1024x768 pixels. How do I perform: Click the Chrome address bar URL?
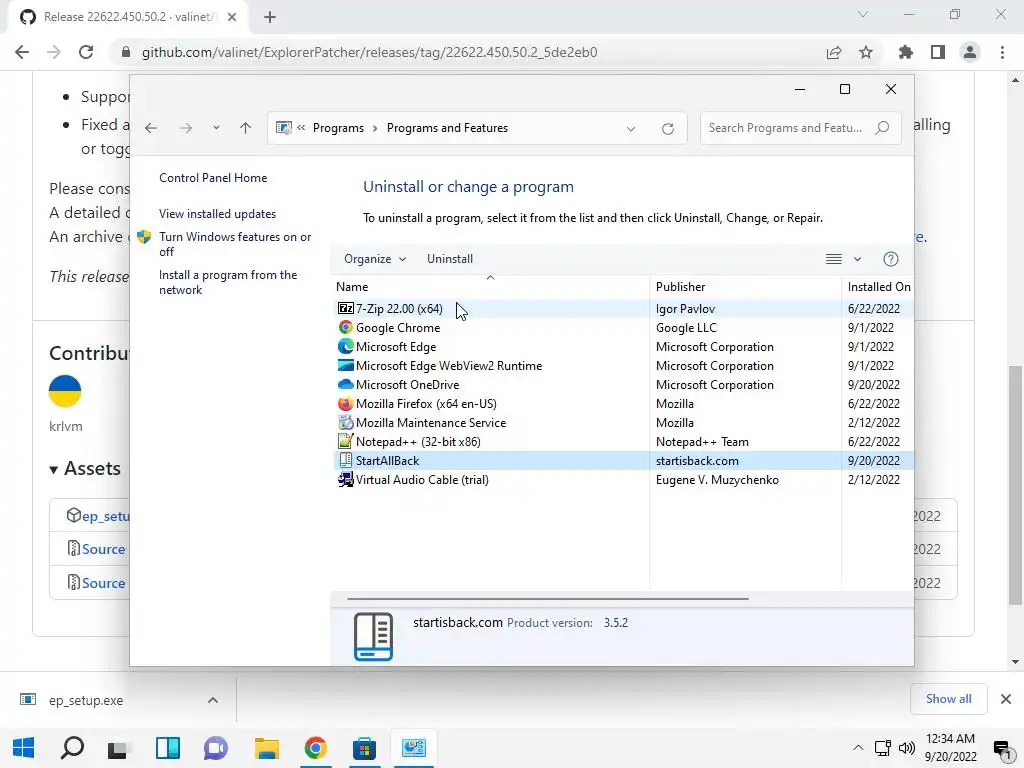[x=370, y=52]
